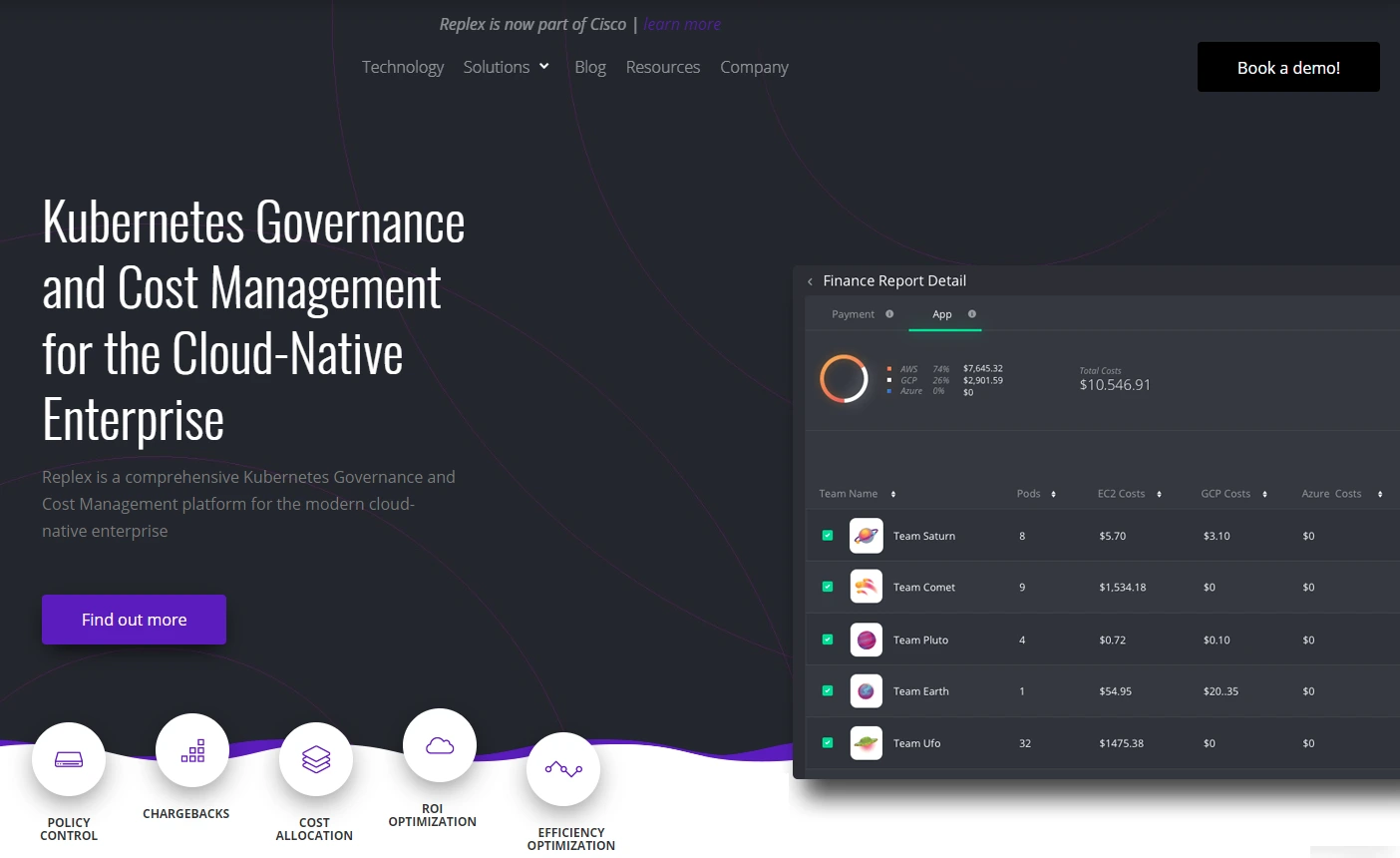Select the Team Comet name text
This screenshot has width=1400, height=858.
point(924,587)
